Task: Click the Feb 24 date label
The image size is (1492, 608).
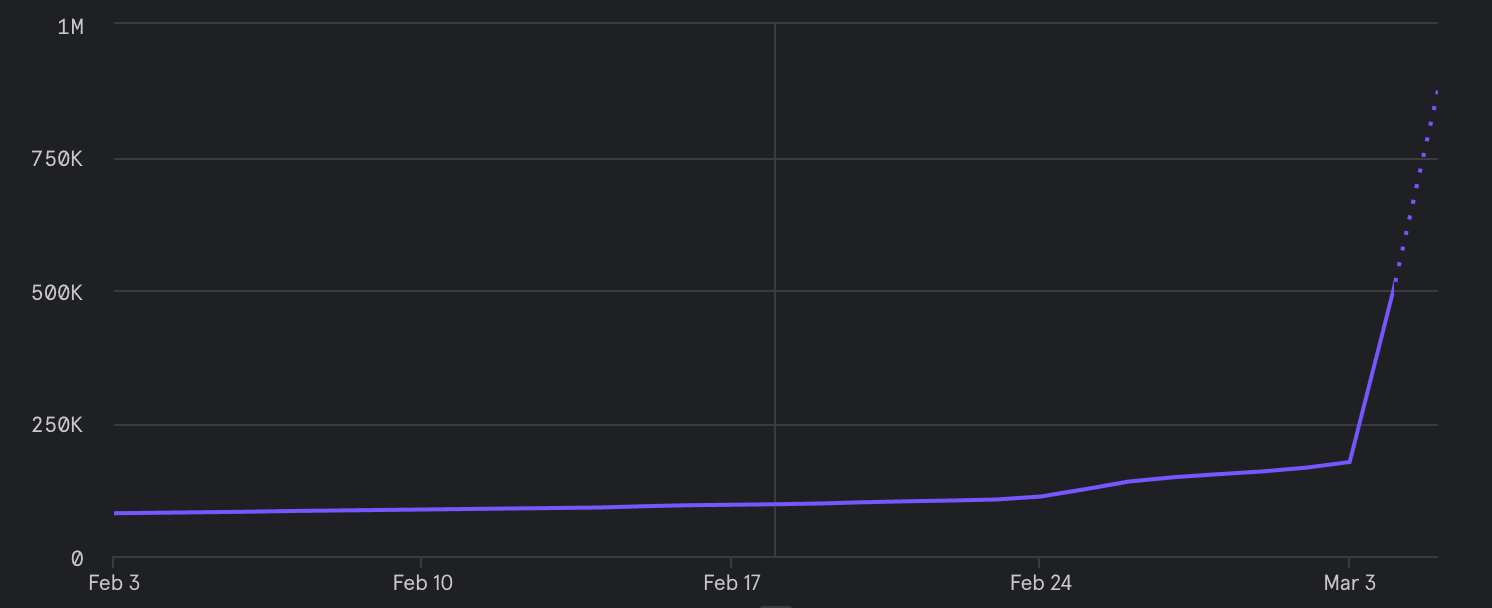Action: tap(1040, 583)
